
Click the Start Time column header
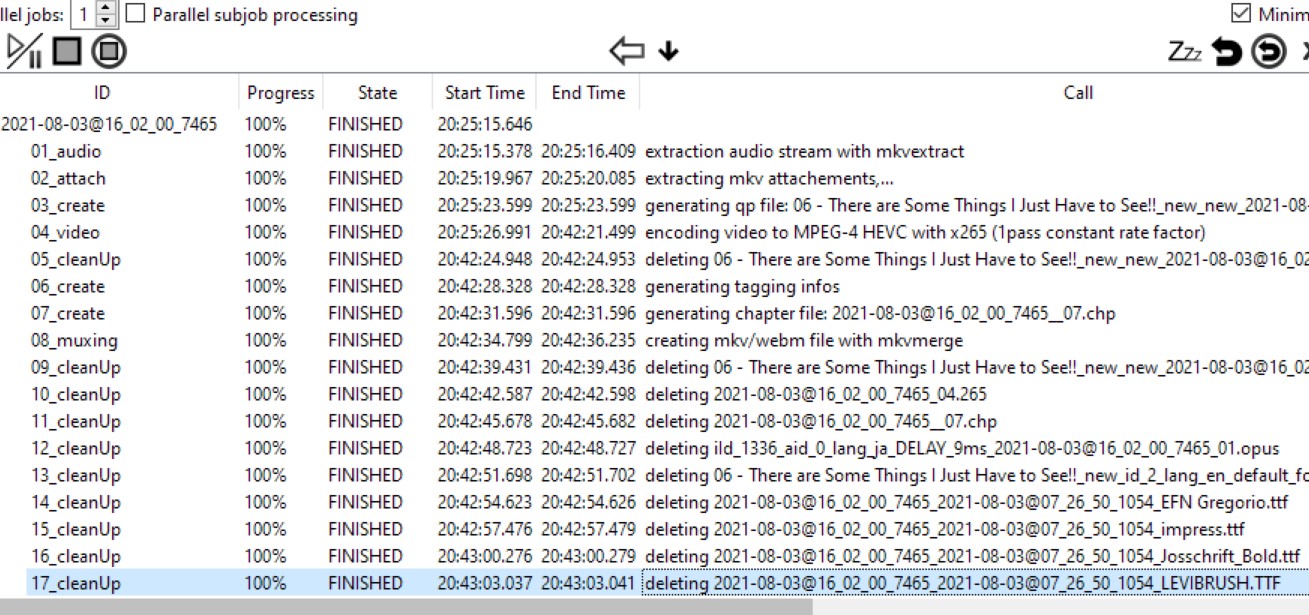pos(484,93)
